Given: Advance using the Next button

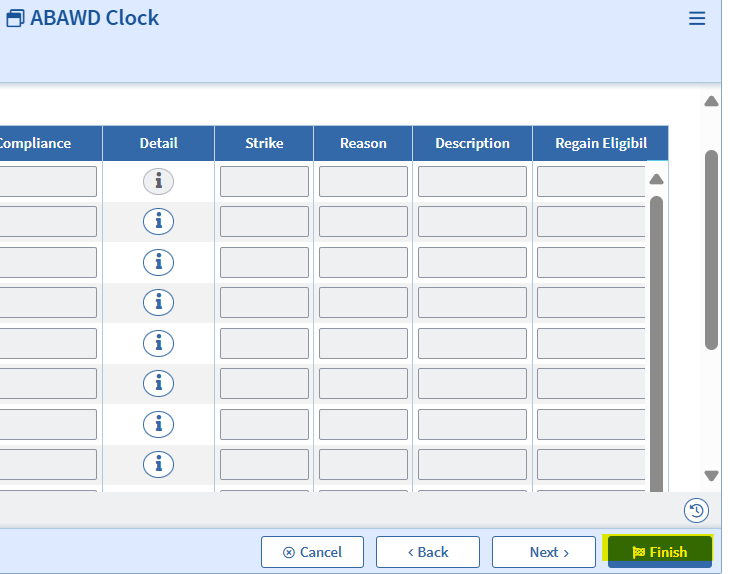Looking at the screenshot, I should pyautogui.click(x=544, y=552).
